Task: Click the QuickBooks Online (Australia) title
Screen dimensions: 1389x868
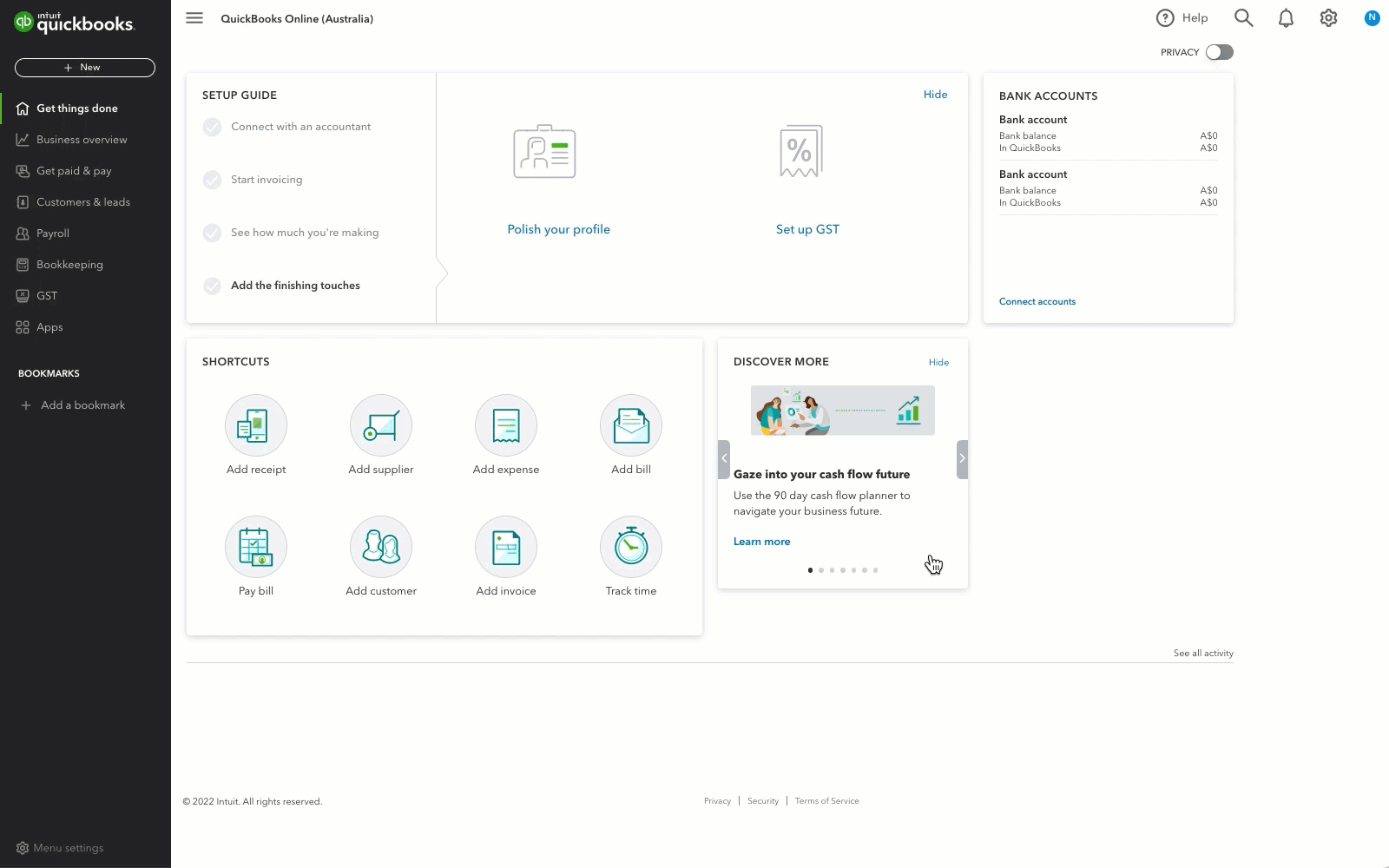Action: (x=297, y=18)
